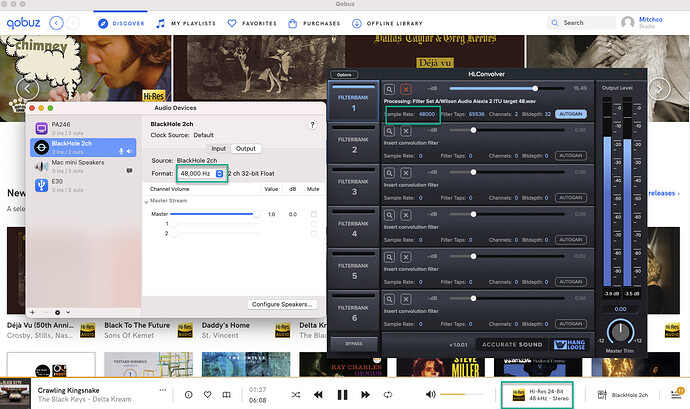Switch to Output tab in Audio Devices
This screenshot has height=409, width=690.
click(x=246, y=149)
